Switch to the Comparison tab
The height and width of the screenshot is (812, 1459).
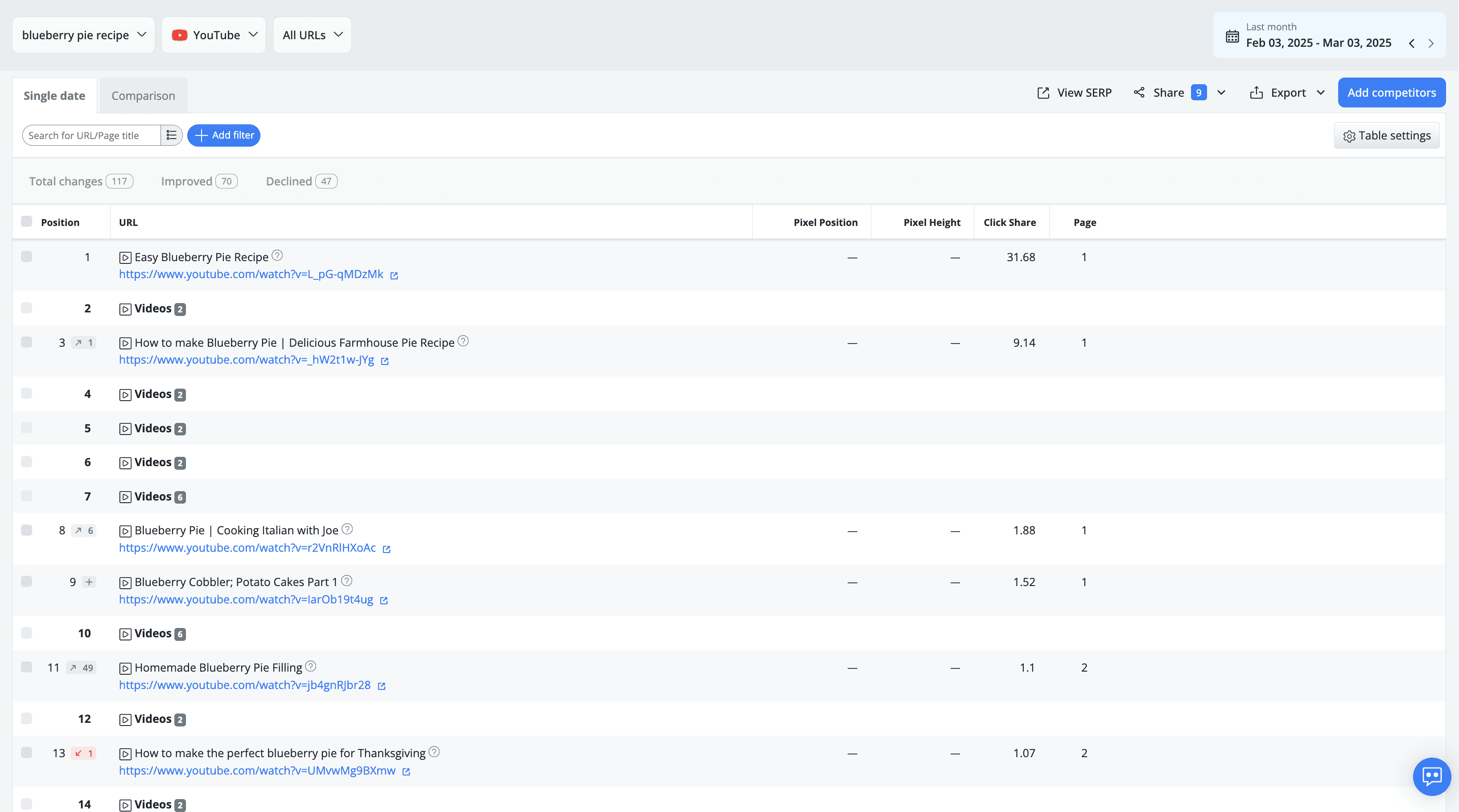143,96
